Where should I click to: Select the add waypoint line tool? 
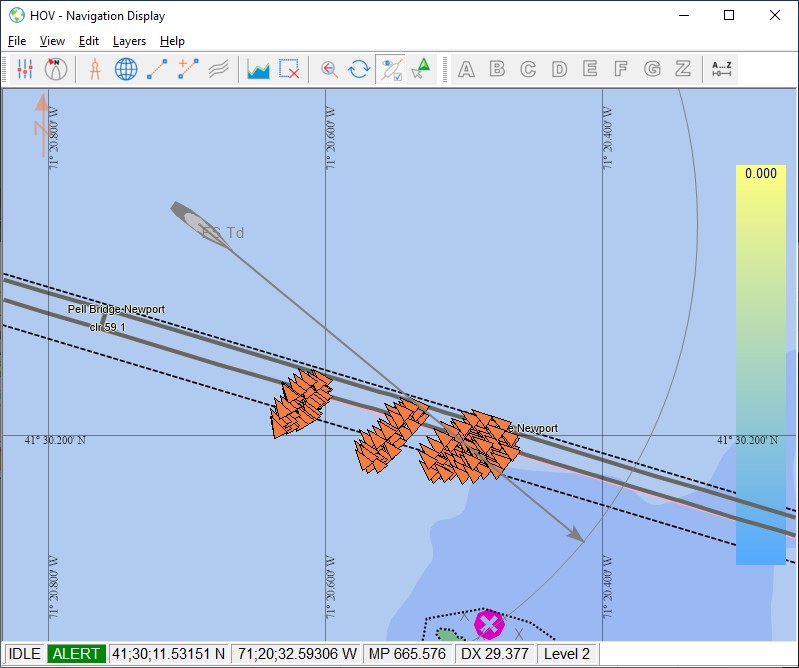pos(188,69)
